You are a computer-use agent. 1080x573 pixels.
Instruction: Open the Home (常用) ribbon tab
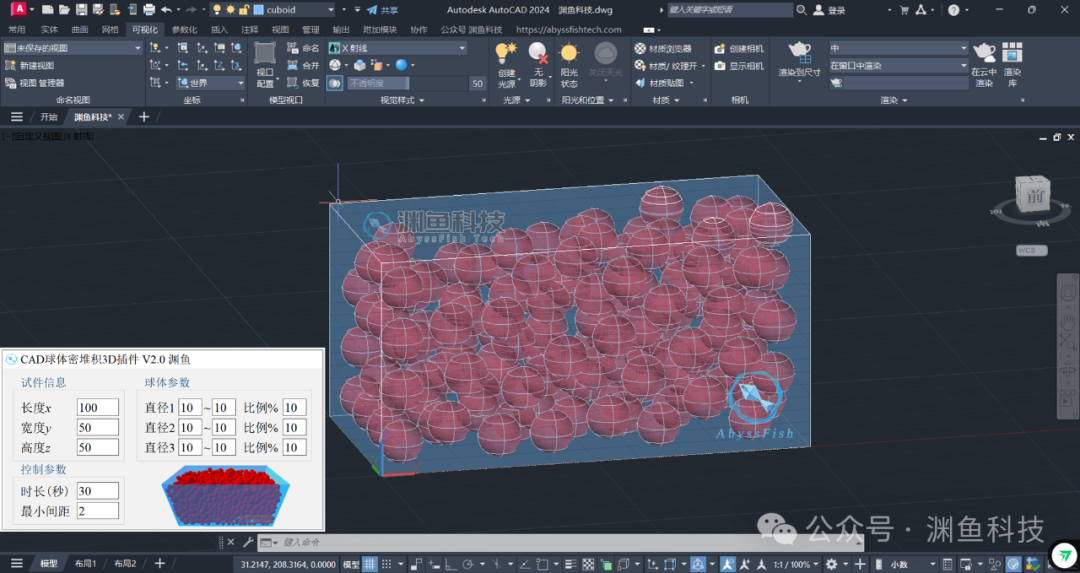(x=17, y=30)
